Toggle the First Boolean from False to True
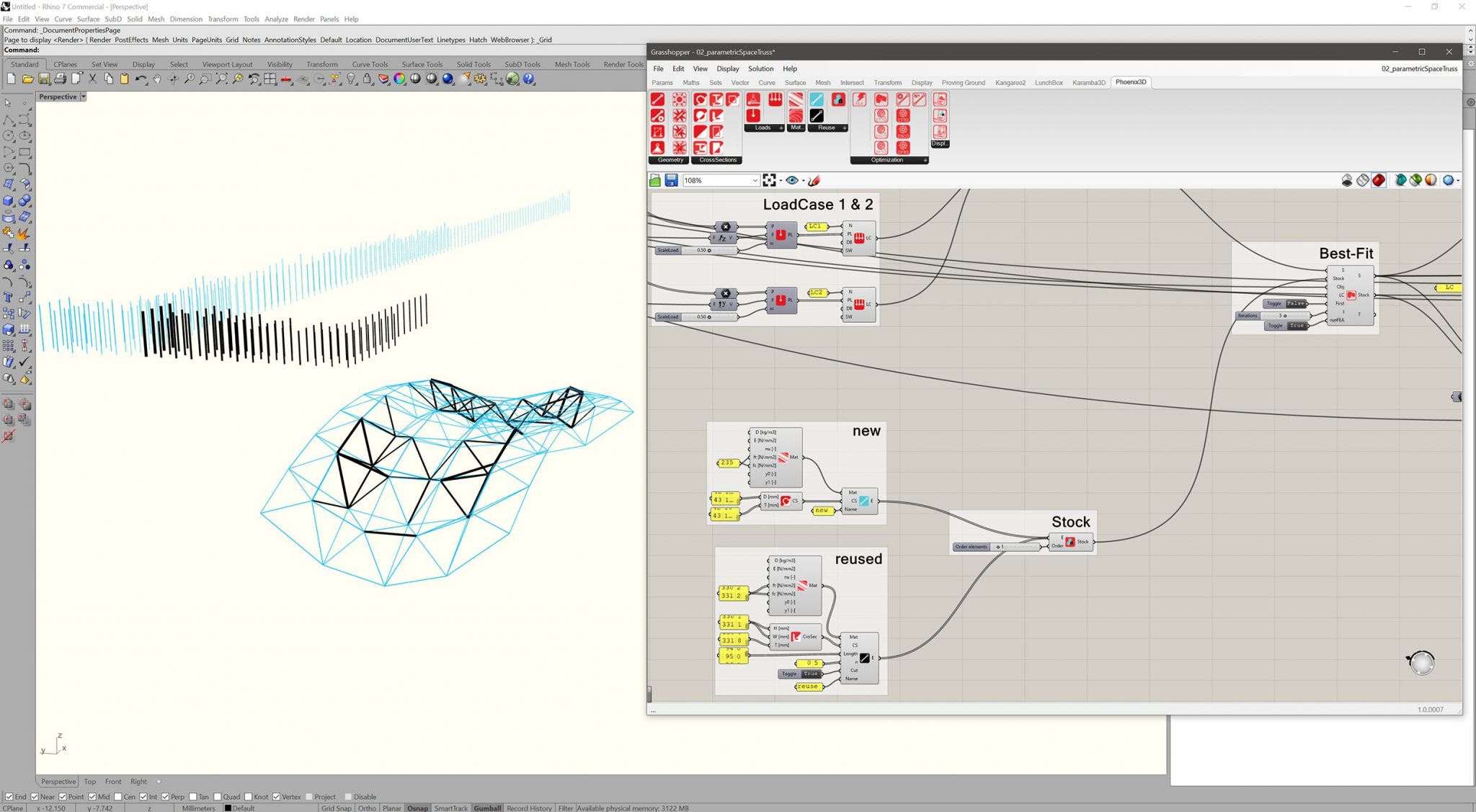1476x812 pixels. pos(1297,303)
